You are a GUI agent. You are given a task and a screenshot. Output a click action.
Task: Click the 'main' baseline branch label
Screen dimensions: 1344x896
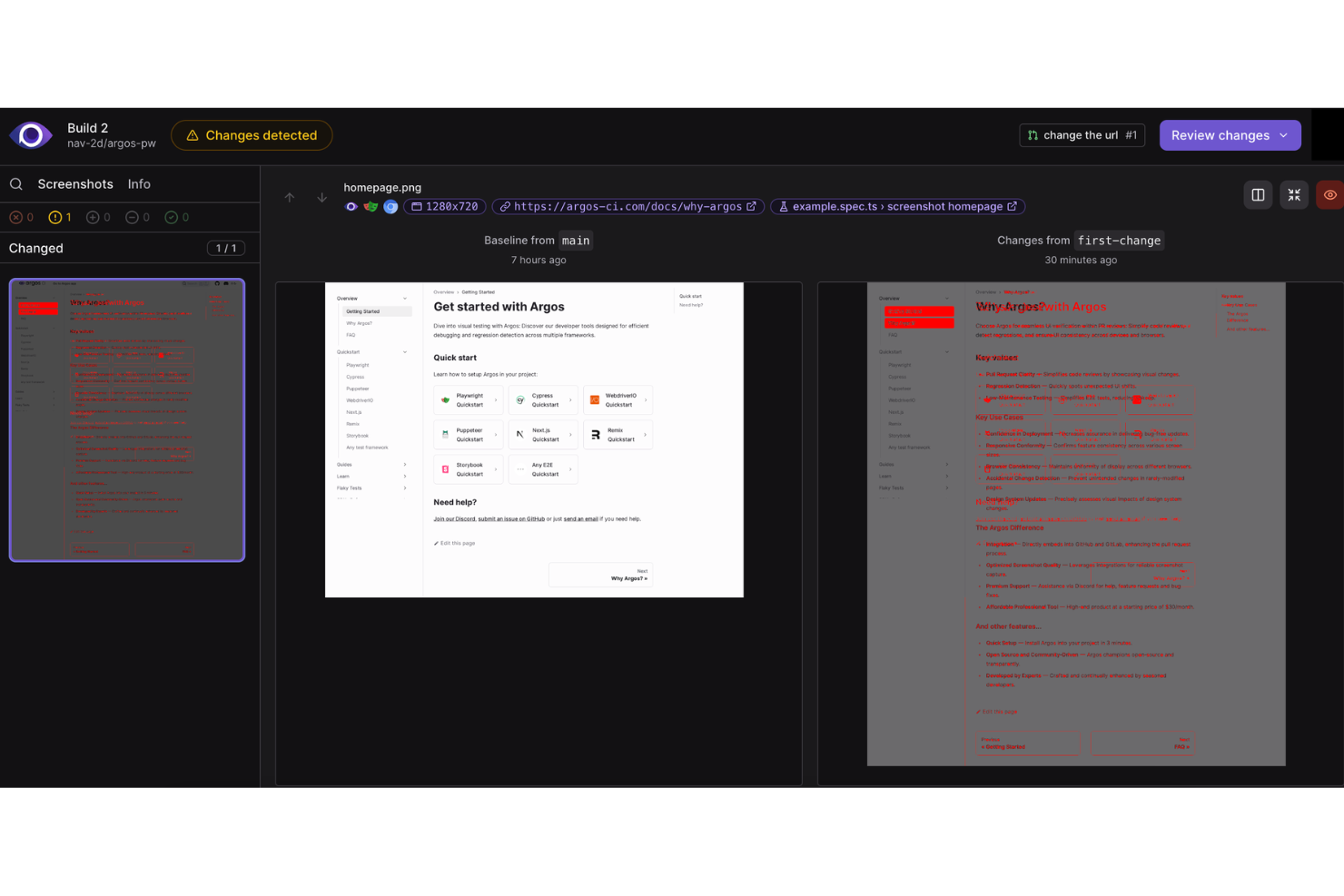coord(576,241)
